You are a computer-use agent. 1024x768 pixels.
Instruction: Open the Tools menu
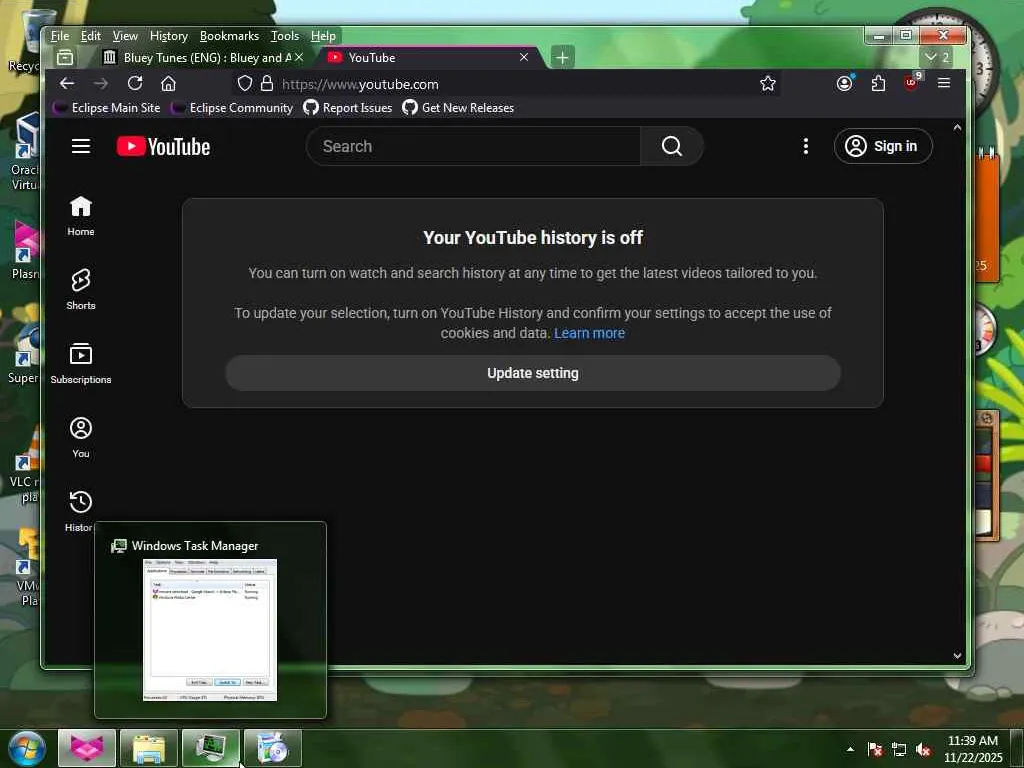pos(285,36)
